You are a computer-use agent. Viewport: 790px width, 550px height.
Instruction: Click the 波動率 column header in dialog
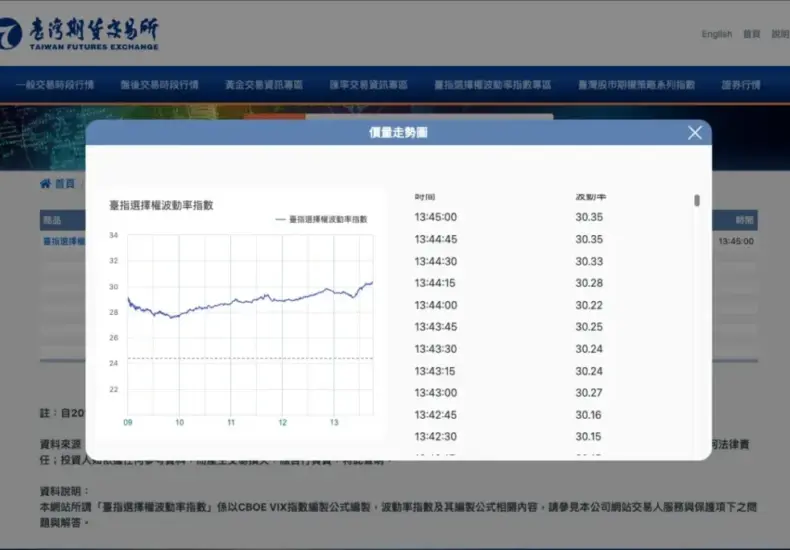point(590,197)
